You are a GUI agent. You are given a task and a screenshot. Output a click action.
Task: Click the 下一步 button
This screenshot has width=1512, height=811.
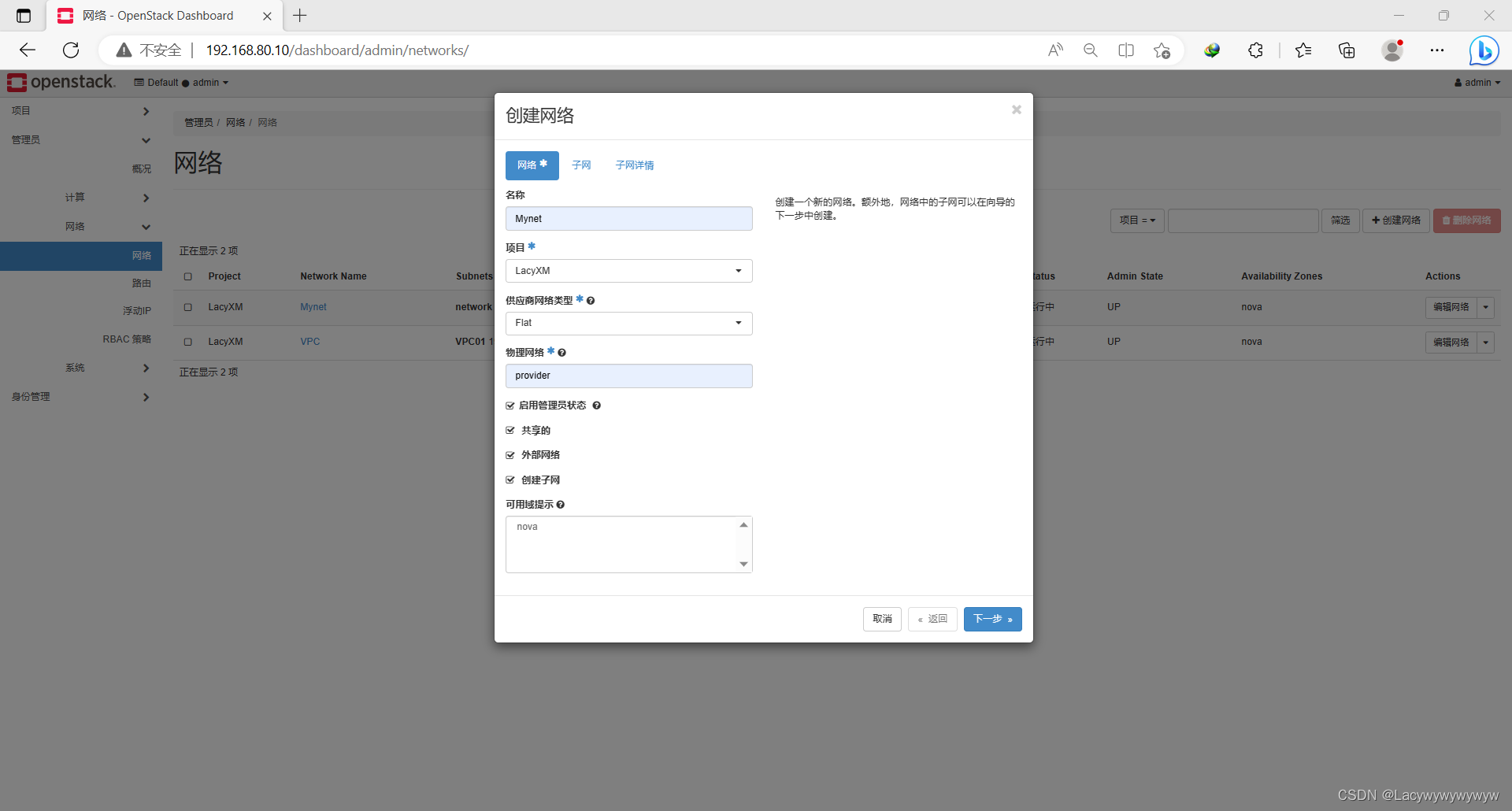992,619
